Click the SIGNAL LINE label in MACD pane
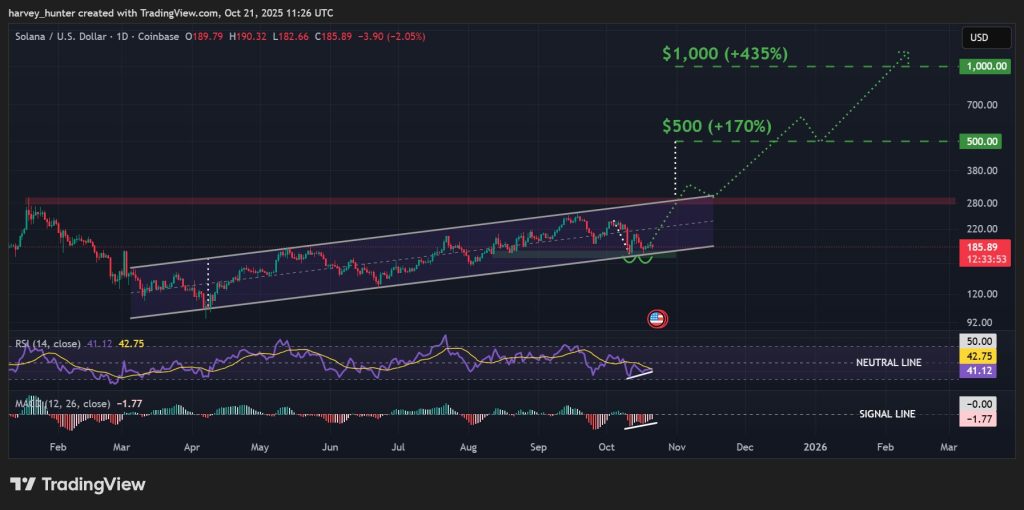Screen dimensions: 1024x510 [x=887, y=414]
